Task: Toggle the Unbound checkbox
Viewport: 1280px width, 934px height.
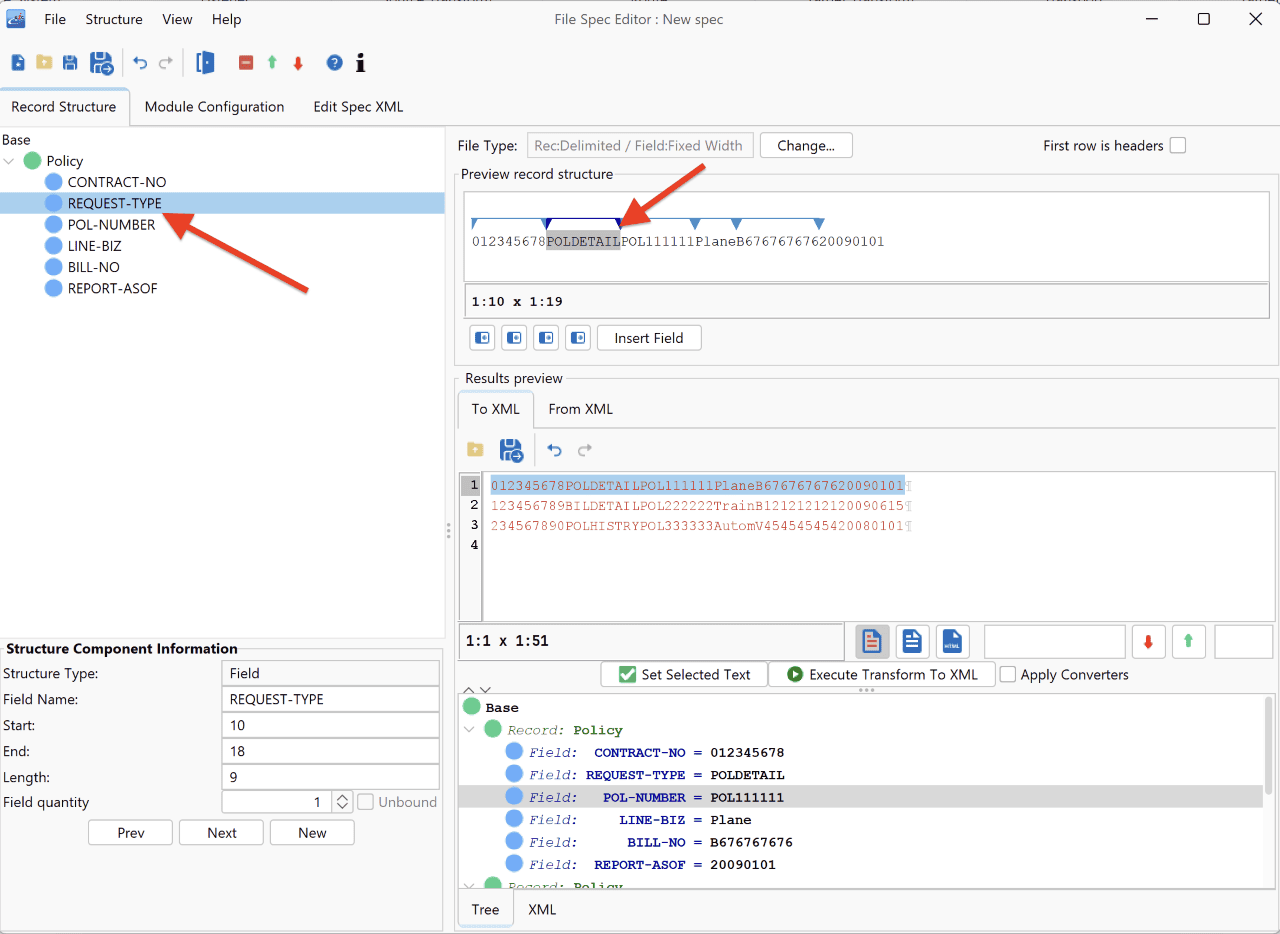Action: coord(366,802)
